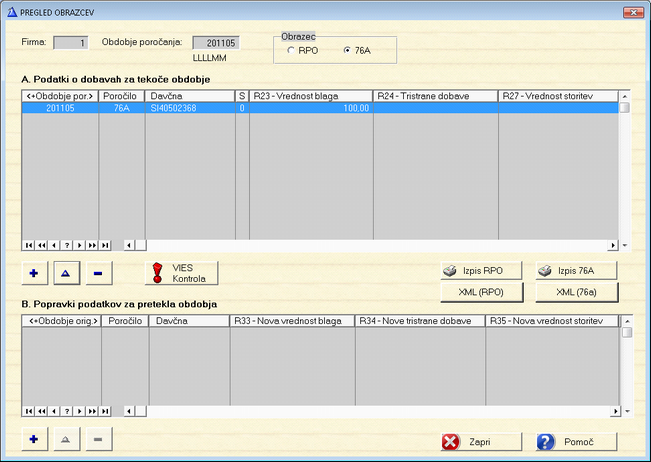Image resolution: width=651 pixels, height=462 pixels.
Task: Jump forward a page in table A navigator
Action: [x=92, y=245]
